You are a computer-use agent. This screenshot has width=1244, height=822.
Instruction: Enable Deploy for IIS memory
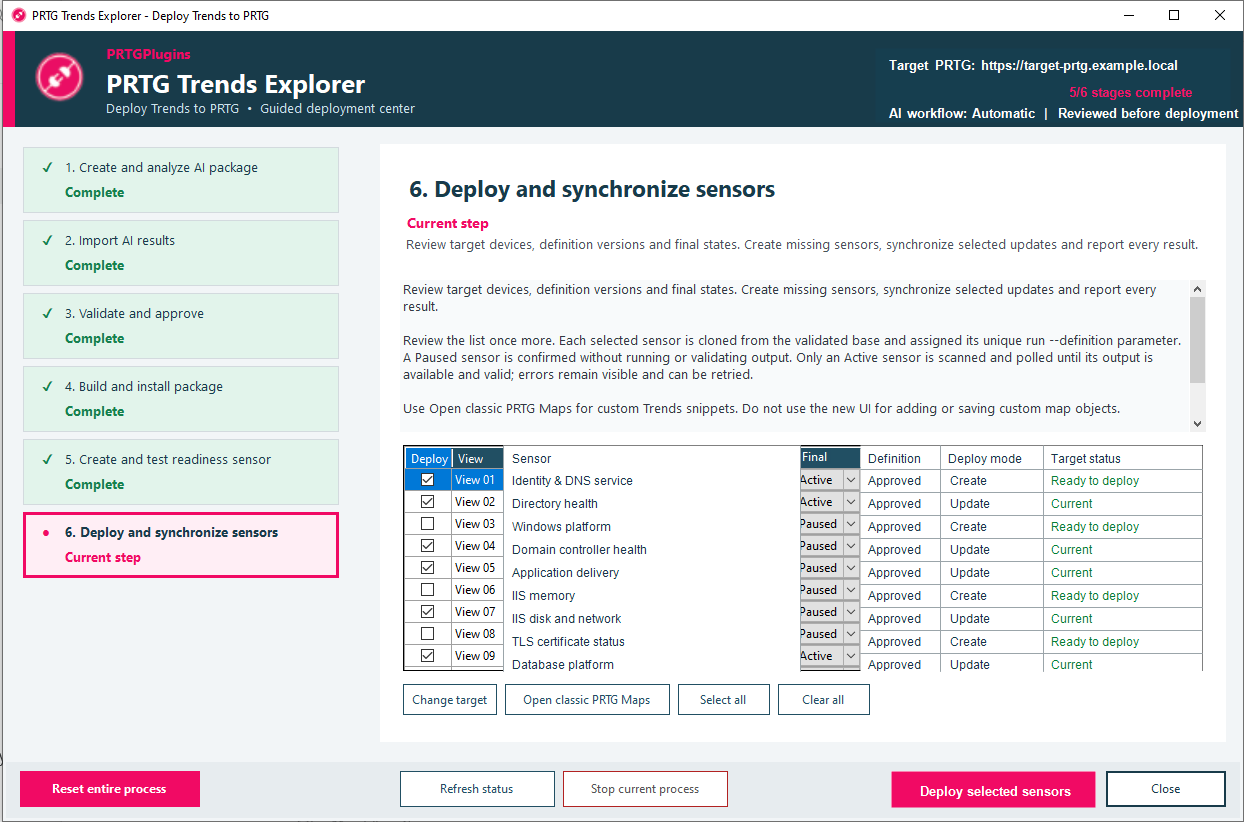428,590
